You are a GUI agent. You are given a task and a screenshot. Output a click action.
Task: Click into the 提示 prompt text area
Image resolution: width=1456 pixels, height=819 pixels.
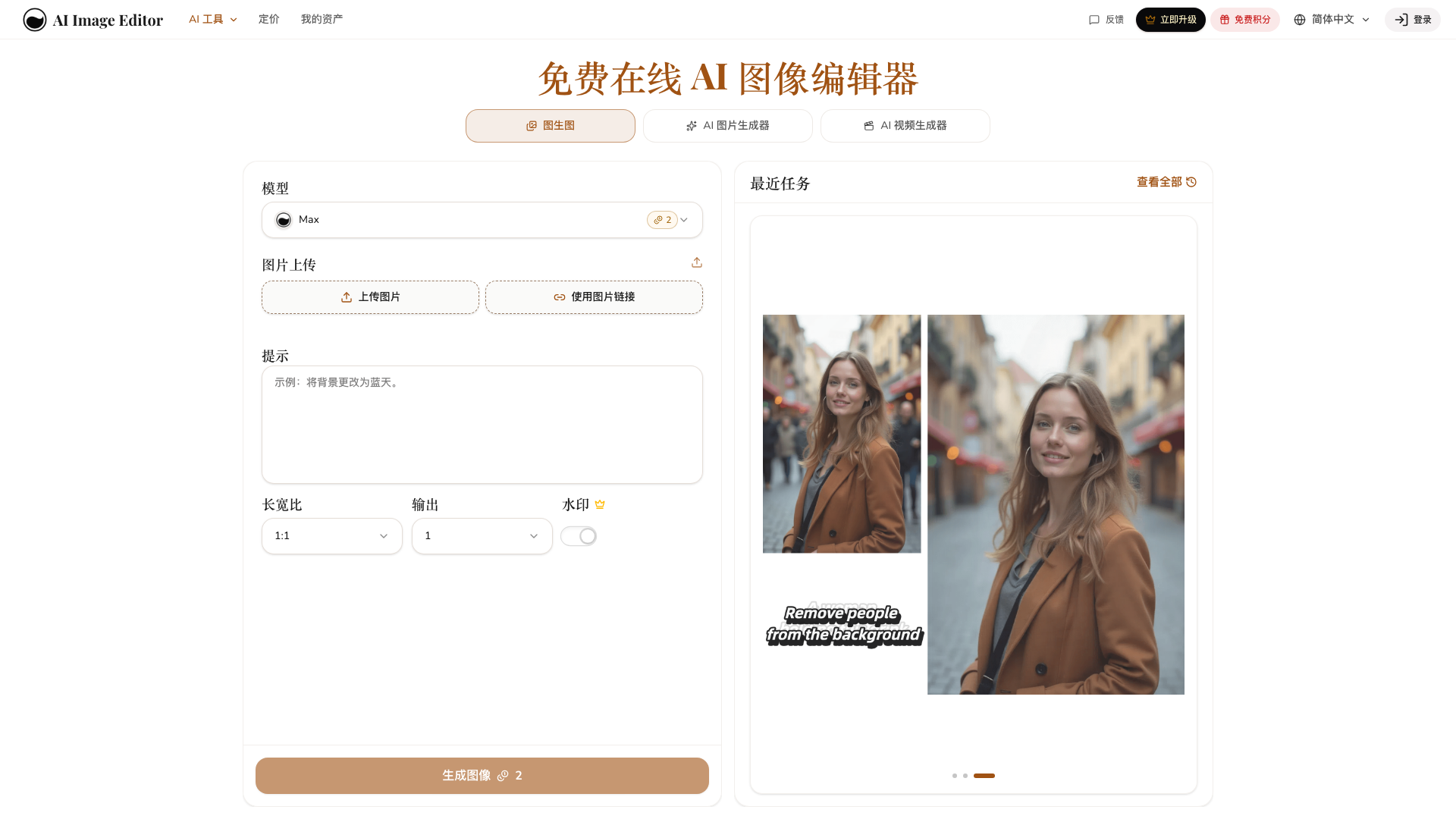coord(482,425)
